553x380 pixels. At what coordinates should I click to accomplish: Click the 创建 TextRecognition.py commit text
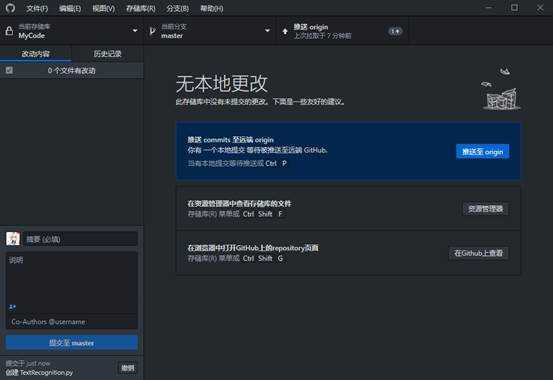click(39, 373)
